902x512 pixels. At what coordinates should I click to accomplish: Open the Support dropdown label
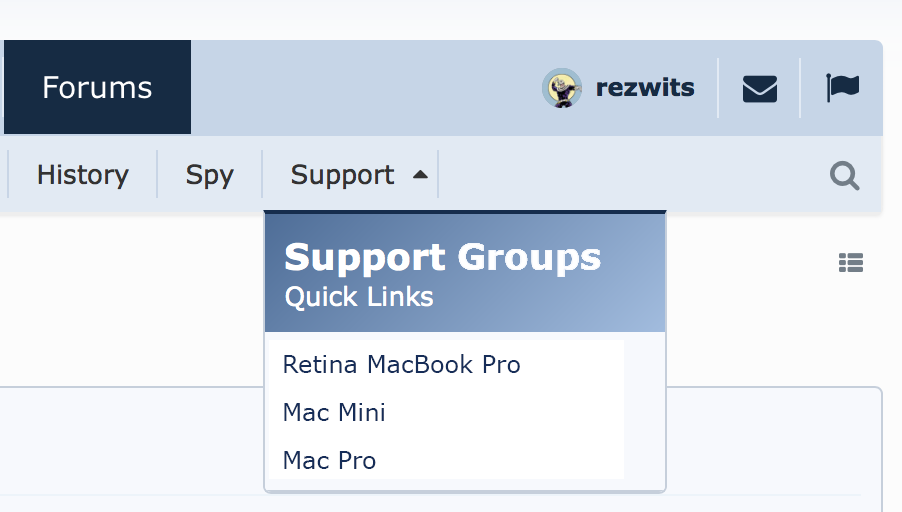342,175
